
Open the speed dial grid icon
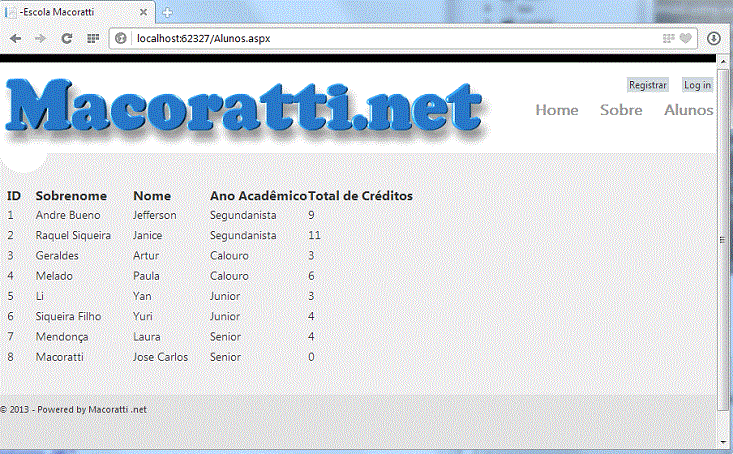coord(93,38)
